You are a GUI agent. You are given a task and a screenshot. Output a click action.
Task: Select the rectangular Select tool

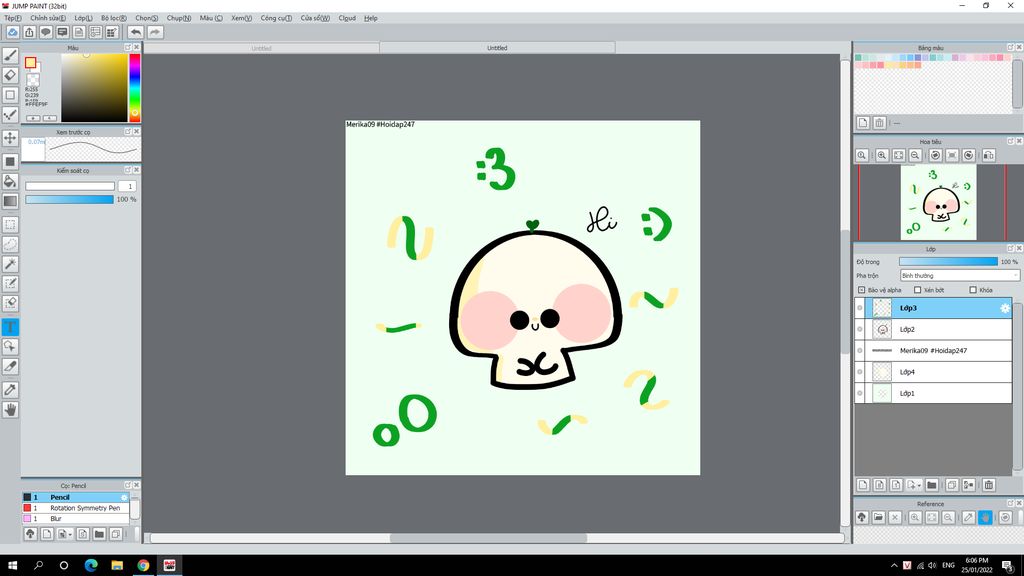point(10,225)
